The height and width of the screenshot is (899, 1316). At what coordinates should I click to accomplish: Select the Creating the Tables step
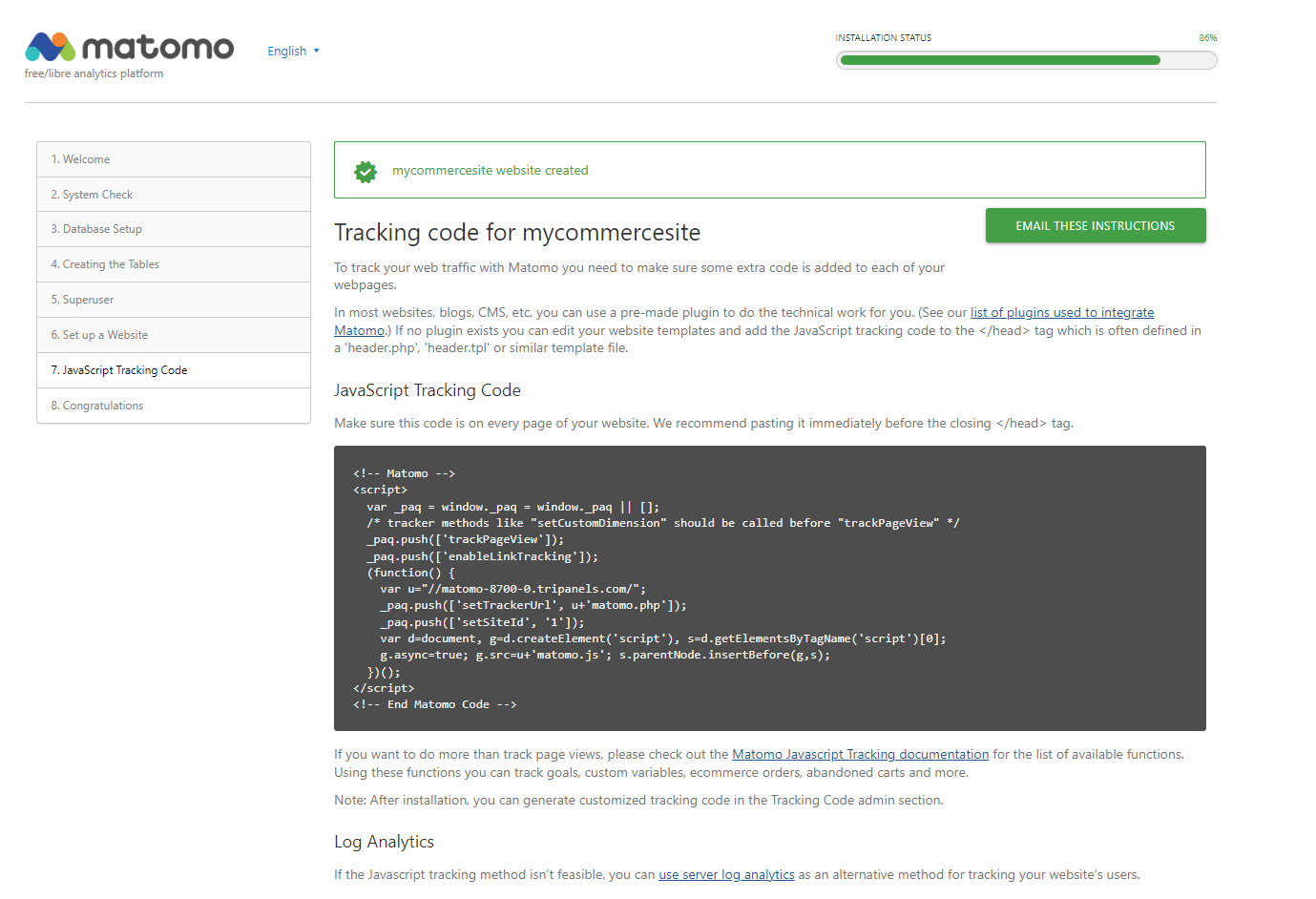pyautogui.click(x=174, y=264)
